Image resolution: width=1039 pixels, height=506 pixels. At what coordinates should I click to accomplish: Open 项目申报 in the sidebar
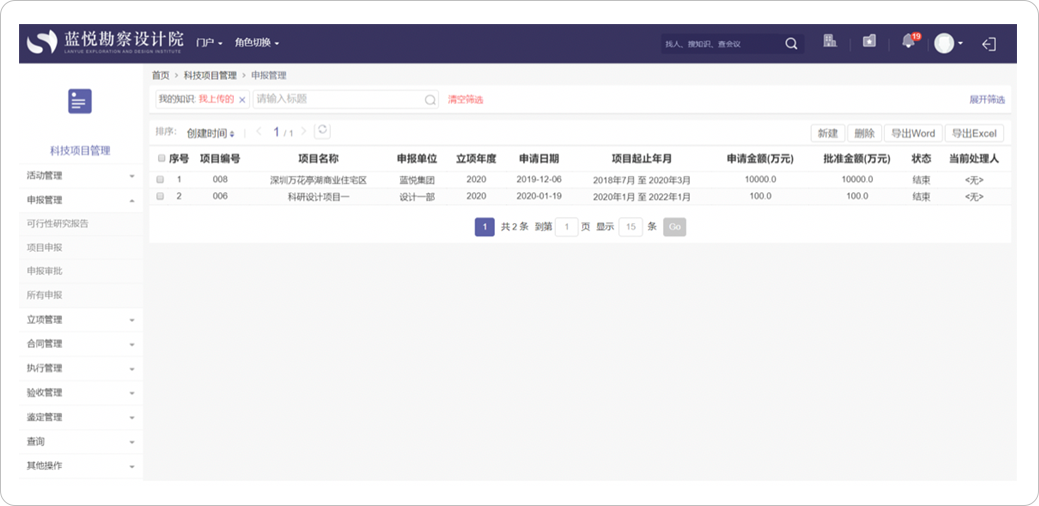click(45, 247)
